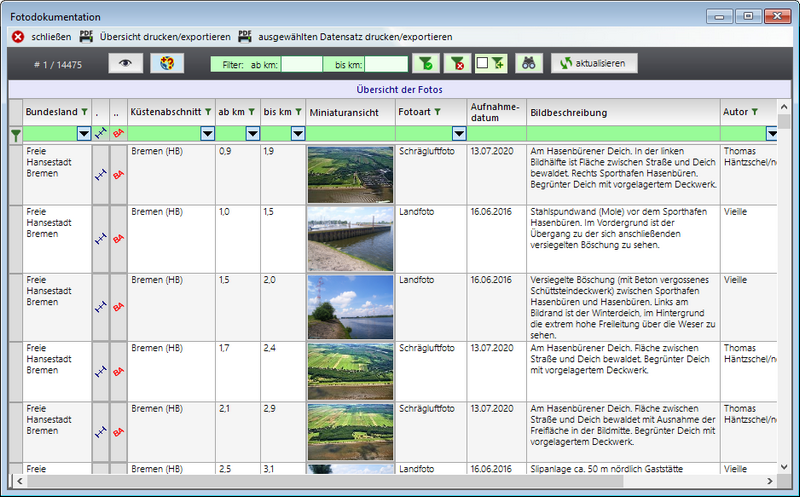The width and height of the screenshot is (800, 497).
Task: Click the vertical scrollbar up arrow
Action: [784, 107]
